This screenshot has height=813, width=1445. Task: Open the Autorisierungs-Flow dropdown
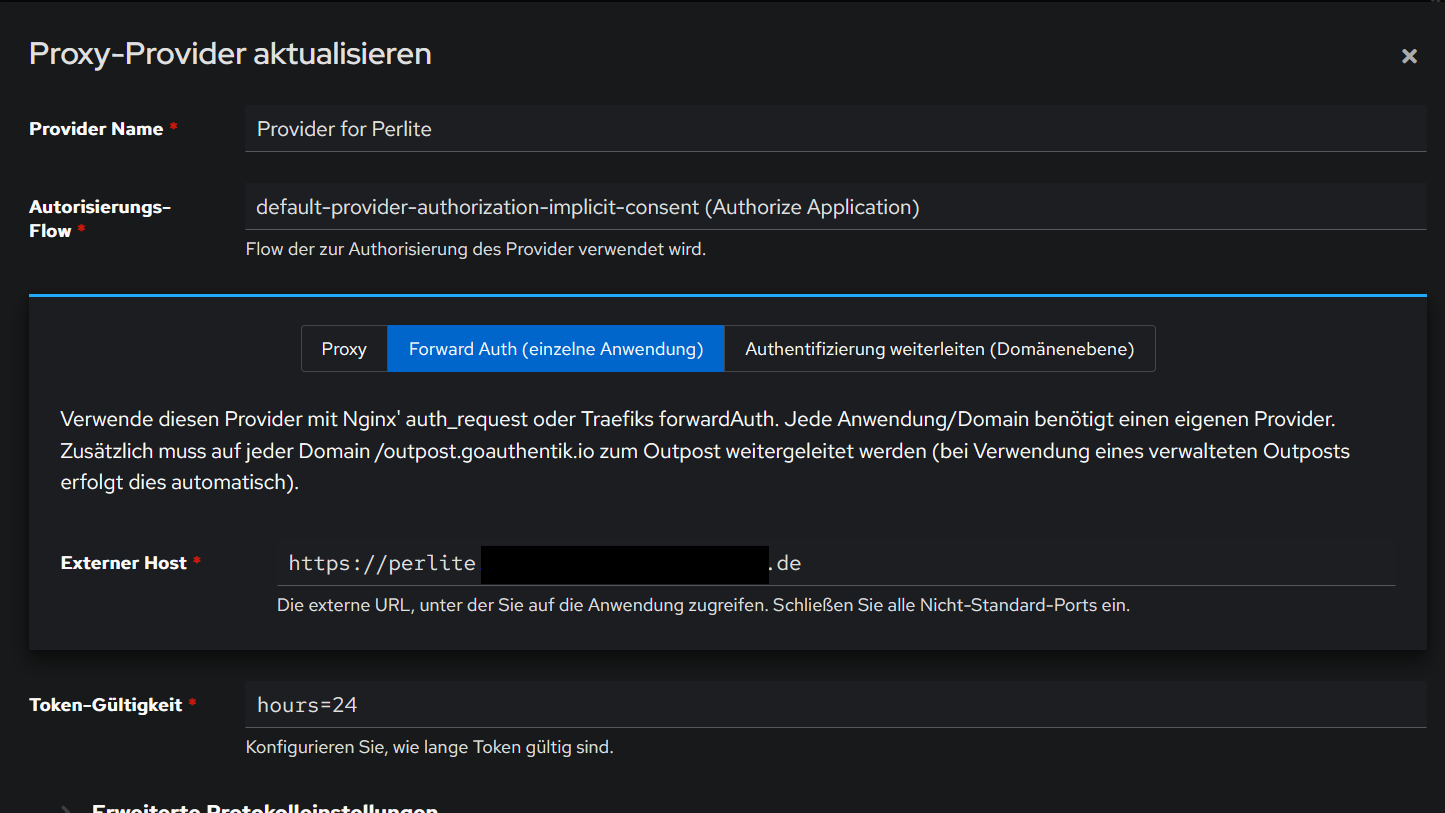[834, 207]
